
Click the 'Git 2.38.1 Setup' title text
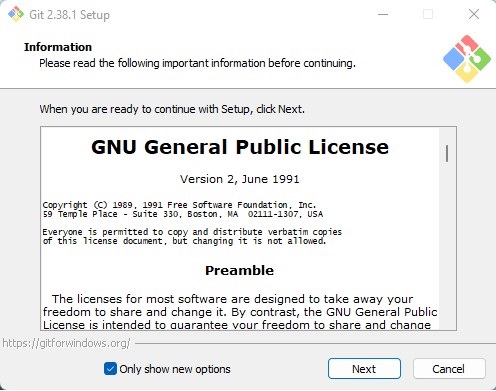click(69, 15)
